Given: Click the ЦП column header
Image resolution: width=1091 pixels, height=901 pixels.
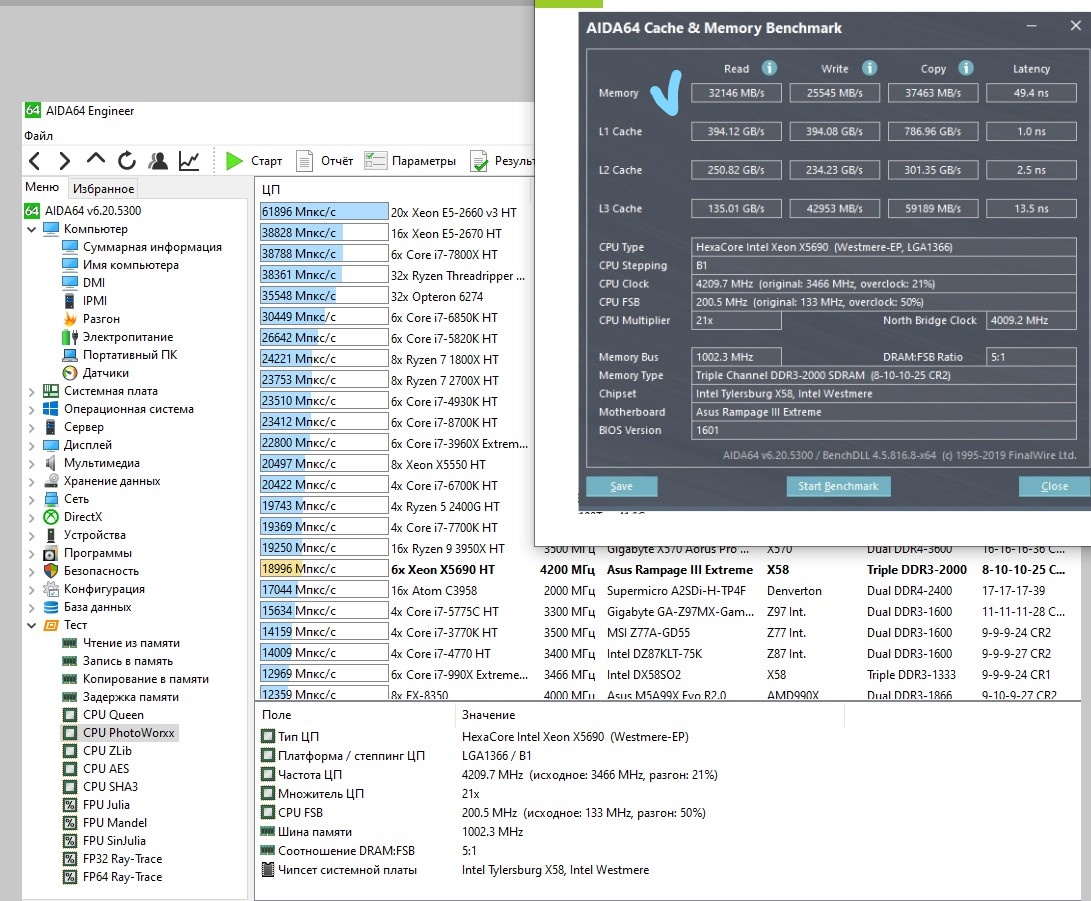Looking at the screenshot, I should [271, 189].
